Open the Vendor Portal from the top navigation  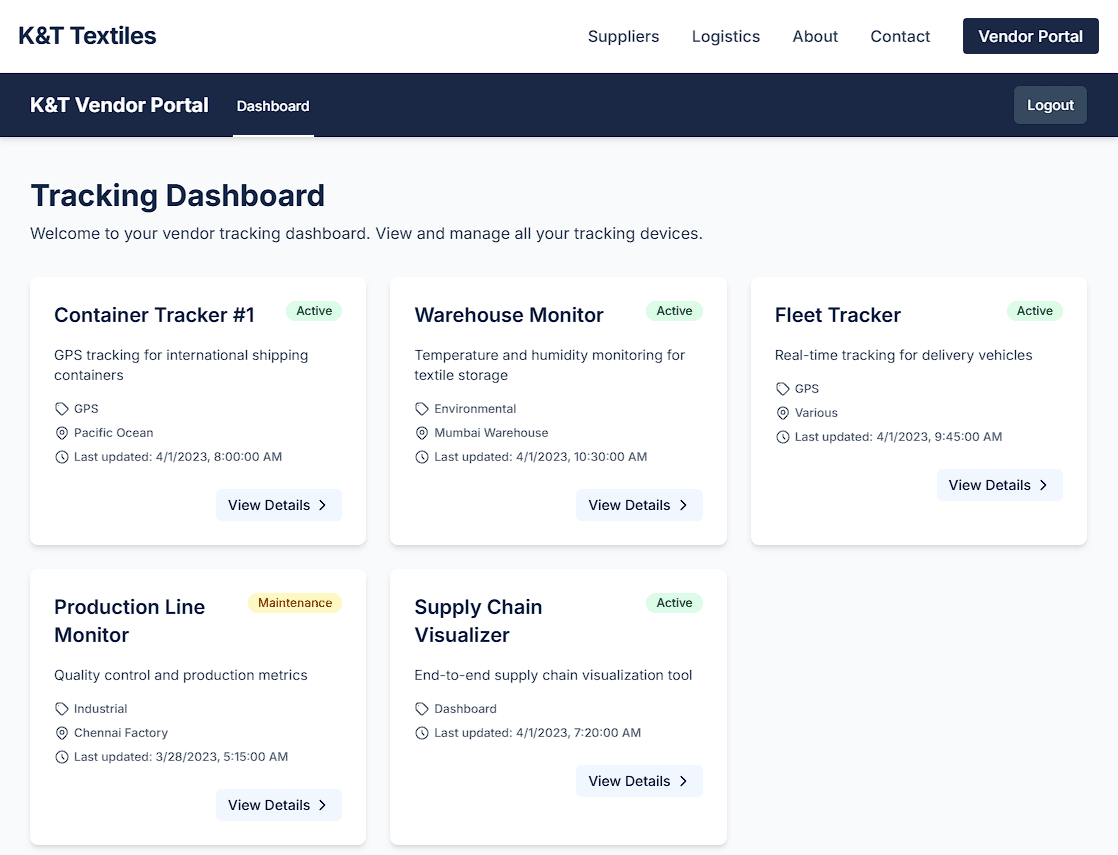1030,36
